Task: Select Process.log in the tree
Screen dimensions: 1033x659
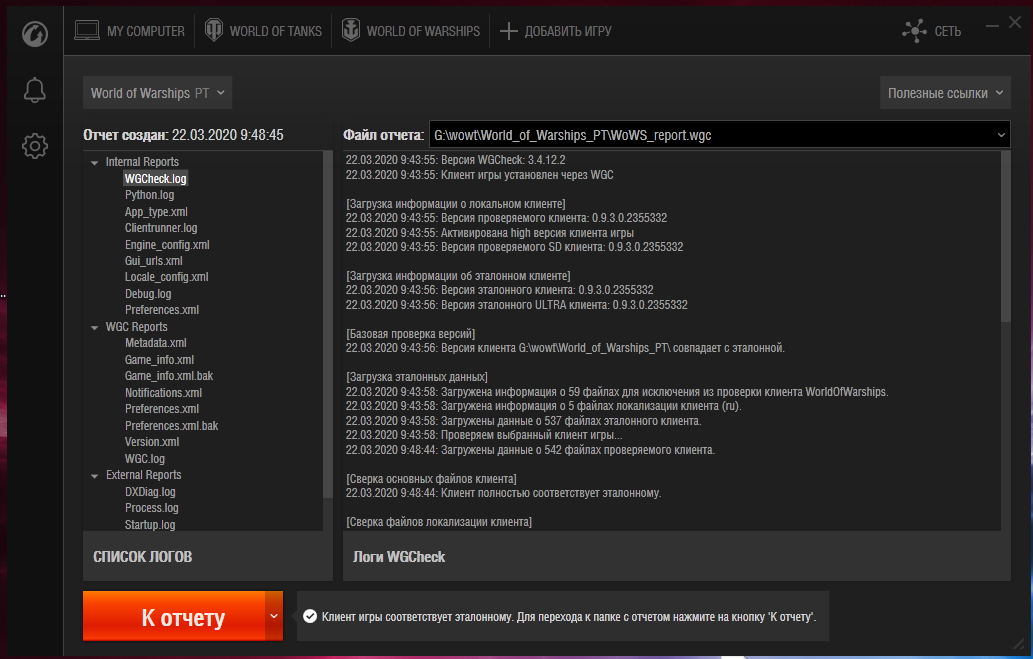Action: click(152, 507)
